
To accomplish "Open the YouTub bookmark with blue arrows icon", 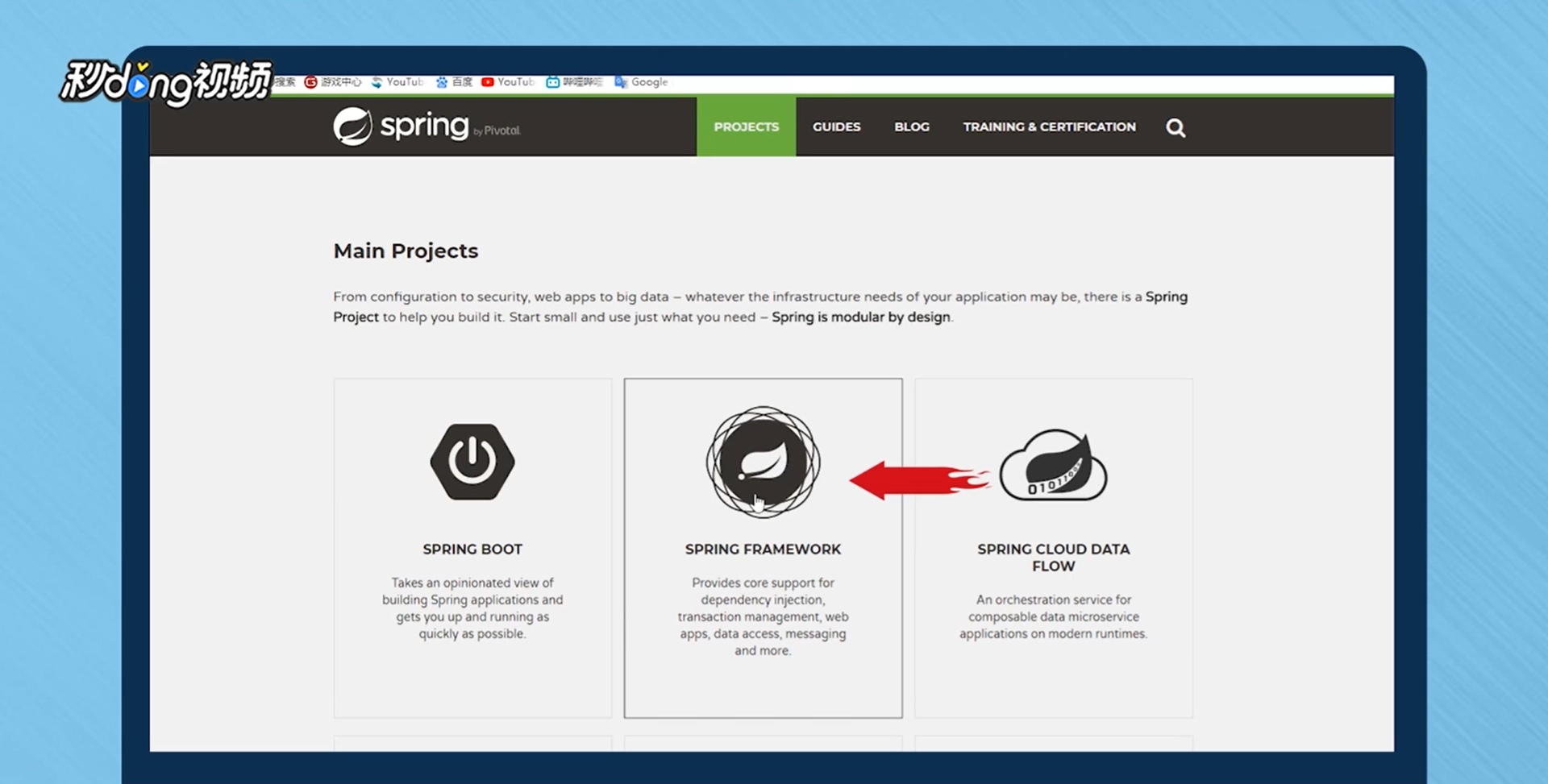I will [x=397, y=82].
